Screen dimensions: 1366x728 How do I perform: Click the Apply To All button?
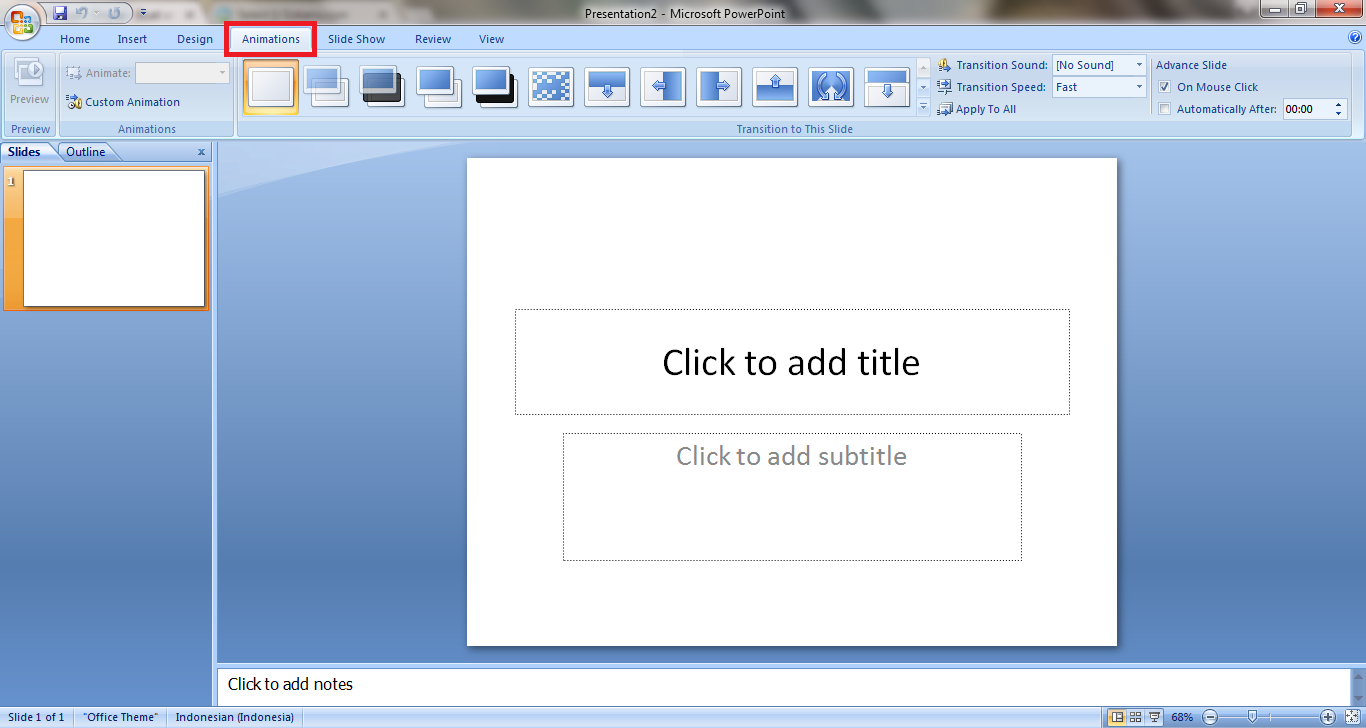pyautogui.click(x=977, y=109)
